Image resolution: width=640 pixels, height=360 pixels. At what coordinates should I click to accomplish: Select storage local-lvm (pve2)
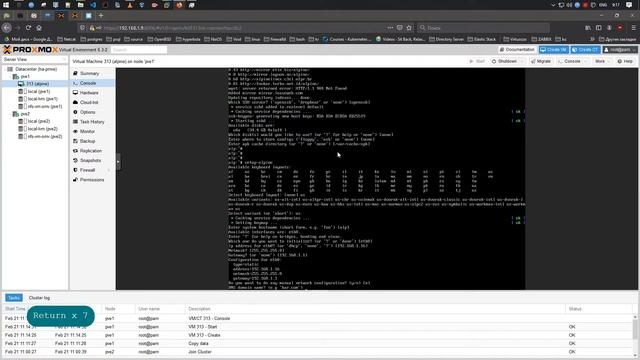[x=42, y=129]
